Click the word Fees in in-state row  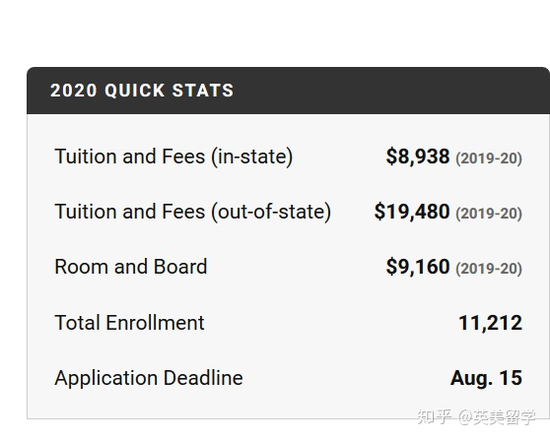183,156
